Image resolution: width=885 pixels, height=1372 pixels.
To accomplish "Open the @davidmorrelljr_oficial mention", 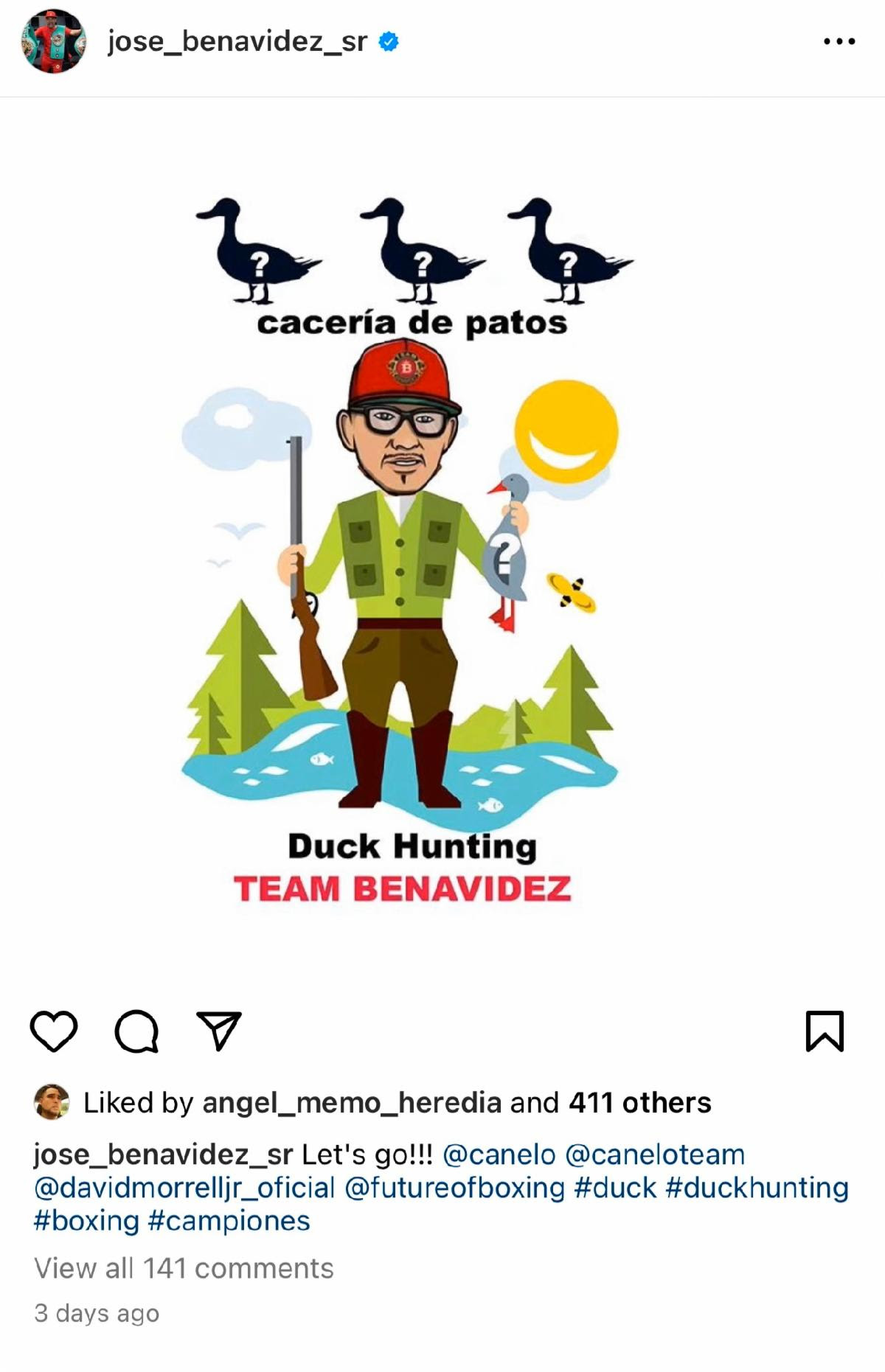I will [184, 1188].
